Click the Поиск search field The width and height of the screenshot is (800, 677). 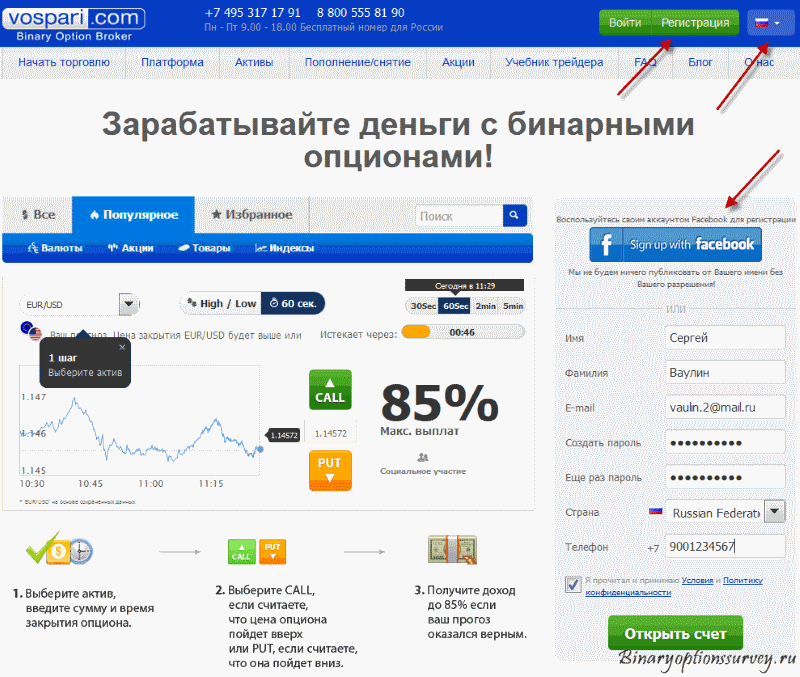click(459, 216)
